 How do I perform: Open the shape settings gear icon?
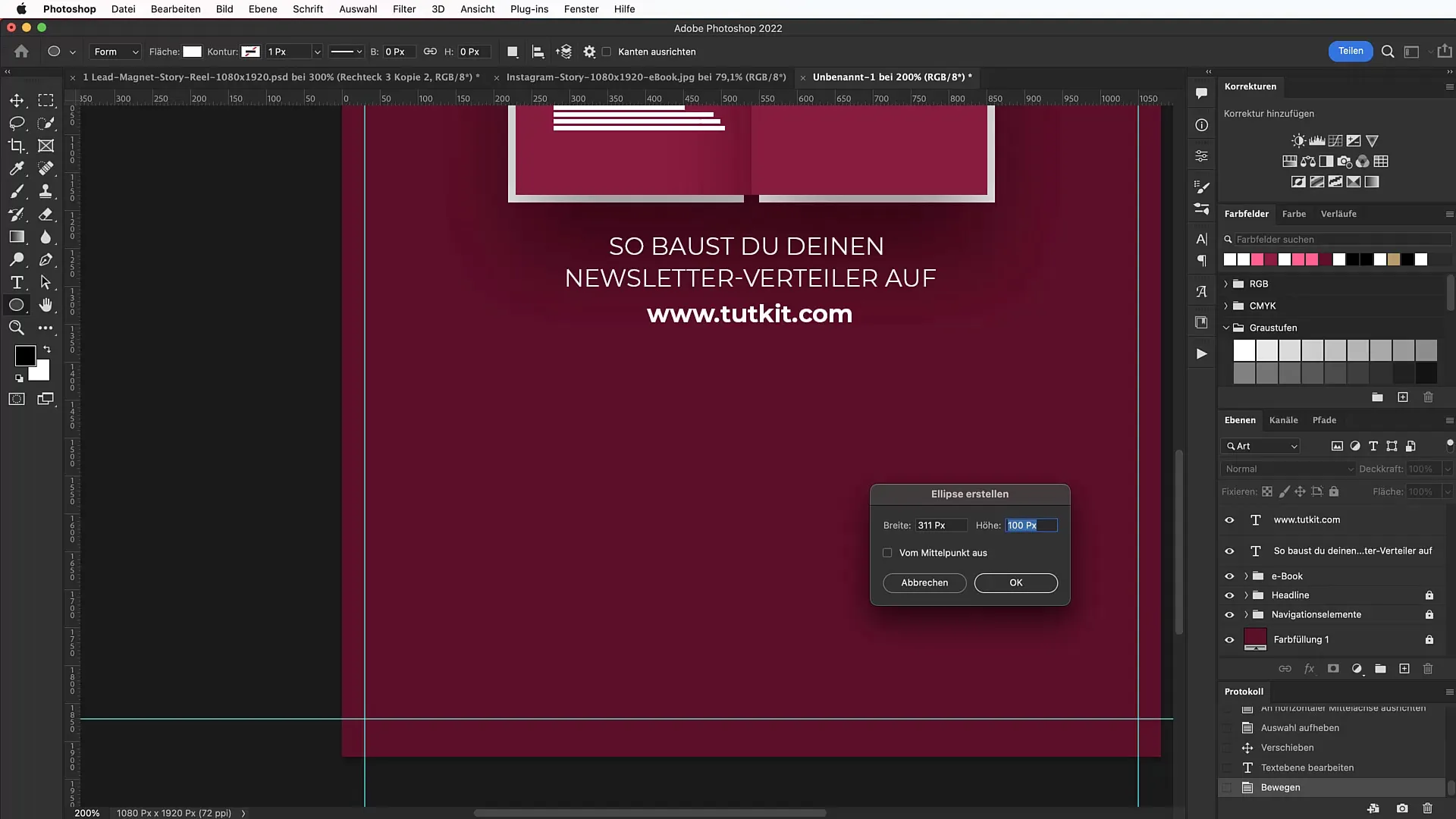(x=589, y=52)
